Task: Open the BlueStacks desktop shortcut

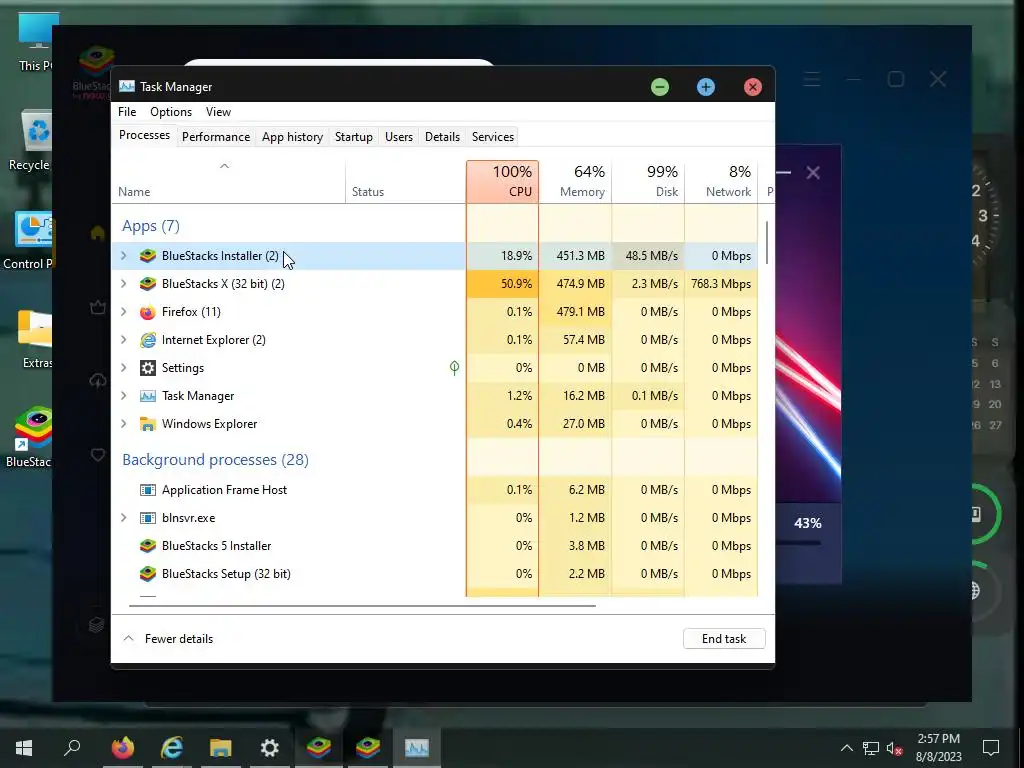Action: pyautogui.click(x=31, y=438)
